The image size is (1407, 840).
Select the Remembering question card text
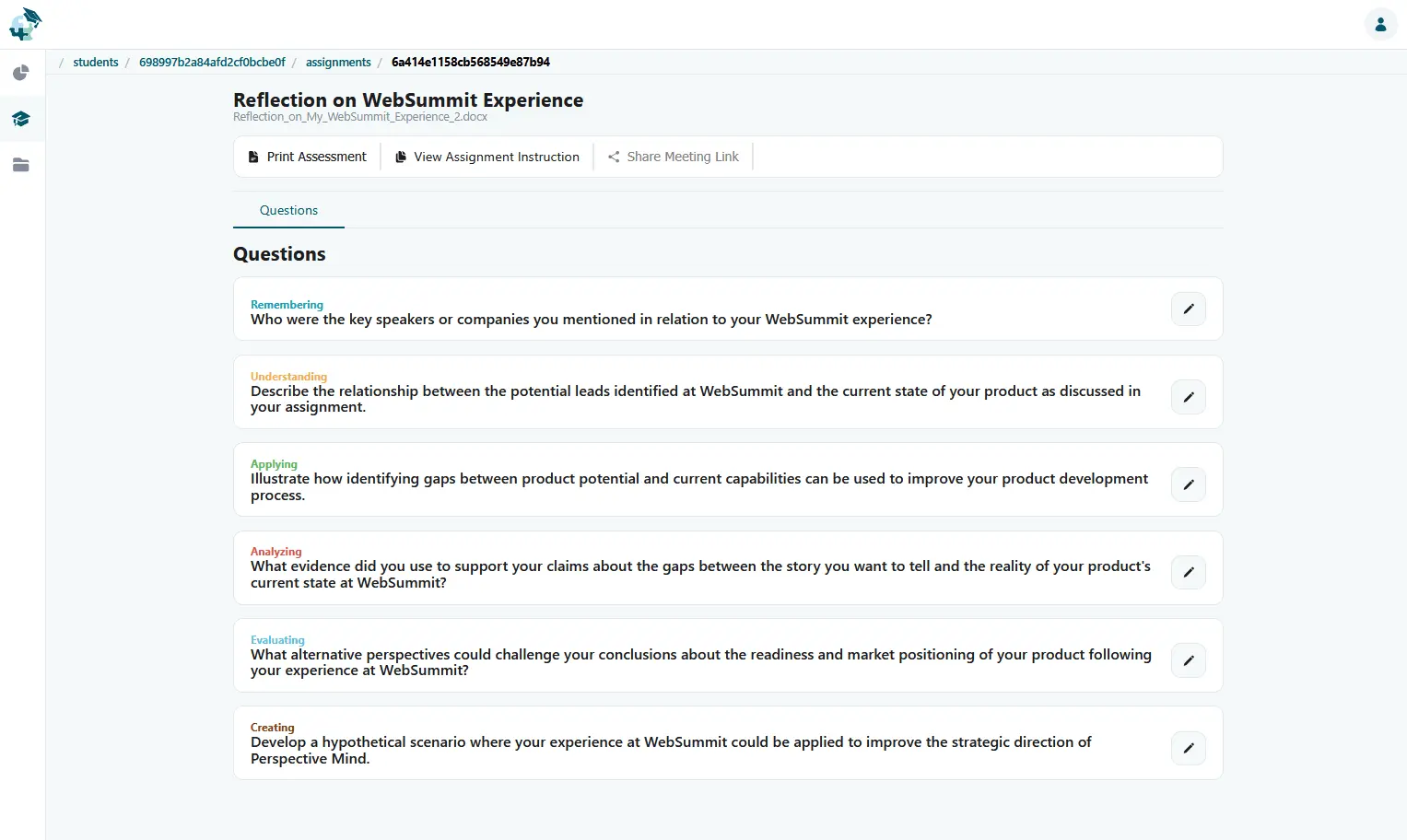591,320
